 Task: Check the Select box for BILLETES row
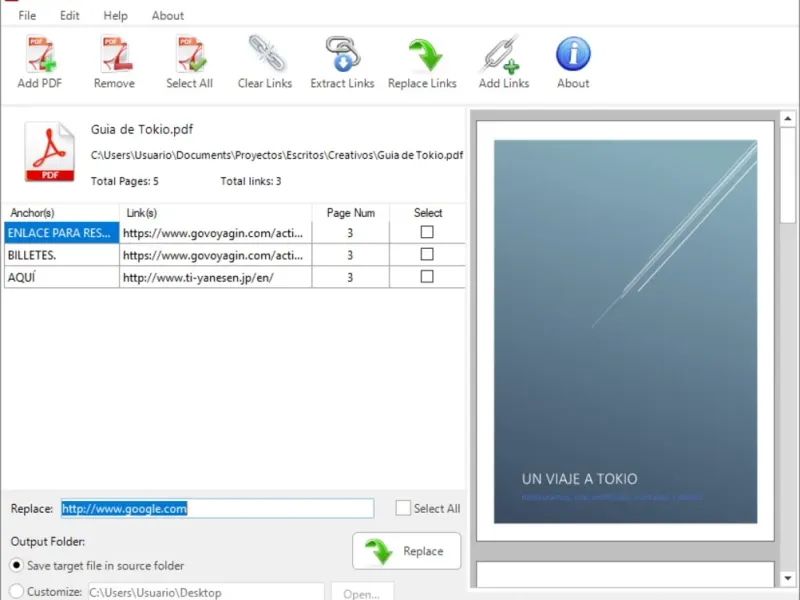(427, 254)
